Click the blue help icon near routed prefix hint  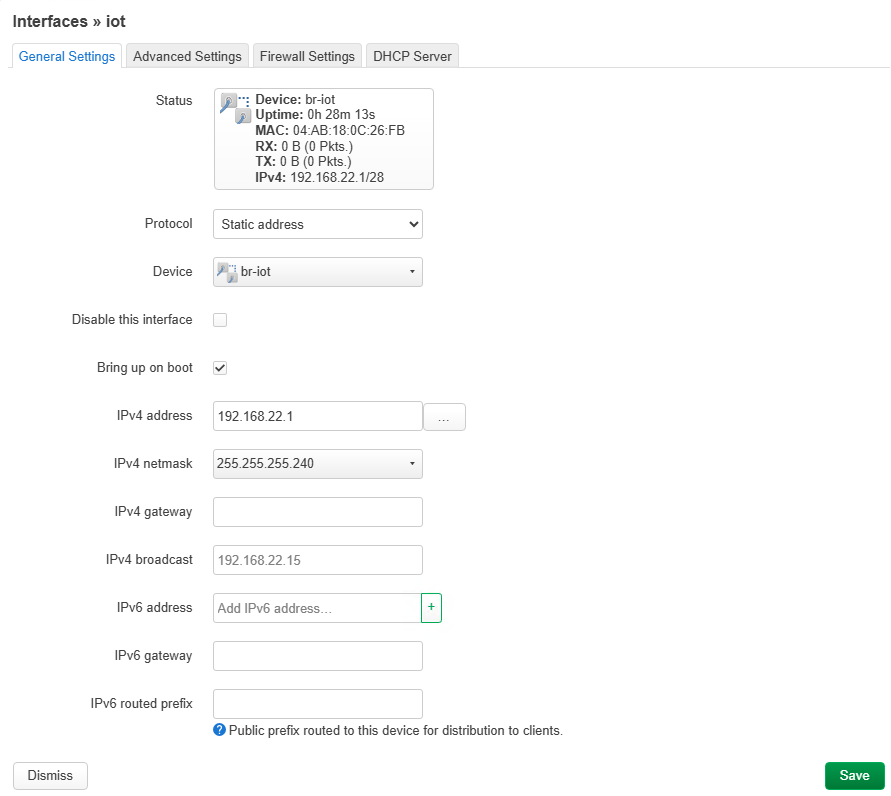219,730
